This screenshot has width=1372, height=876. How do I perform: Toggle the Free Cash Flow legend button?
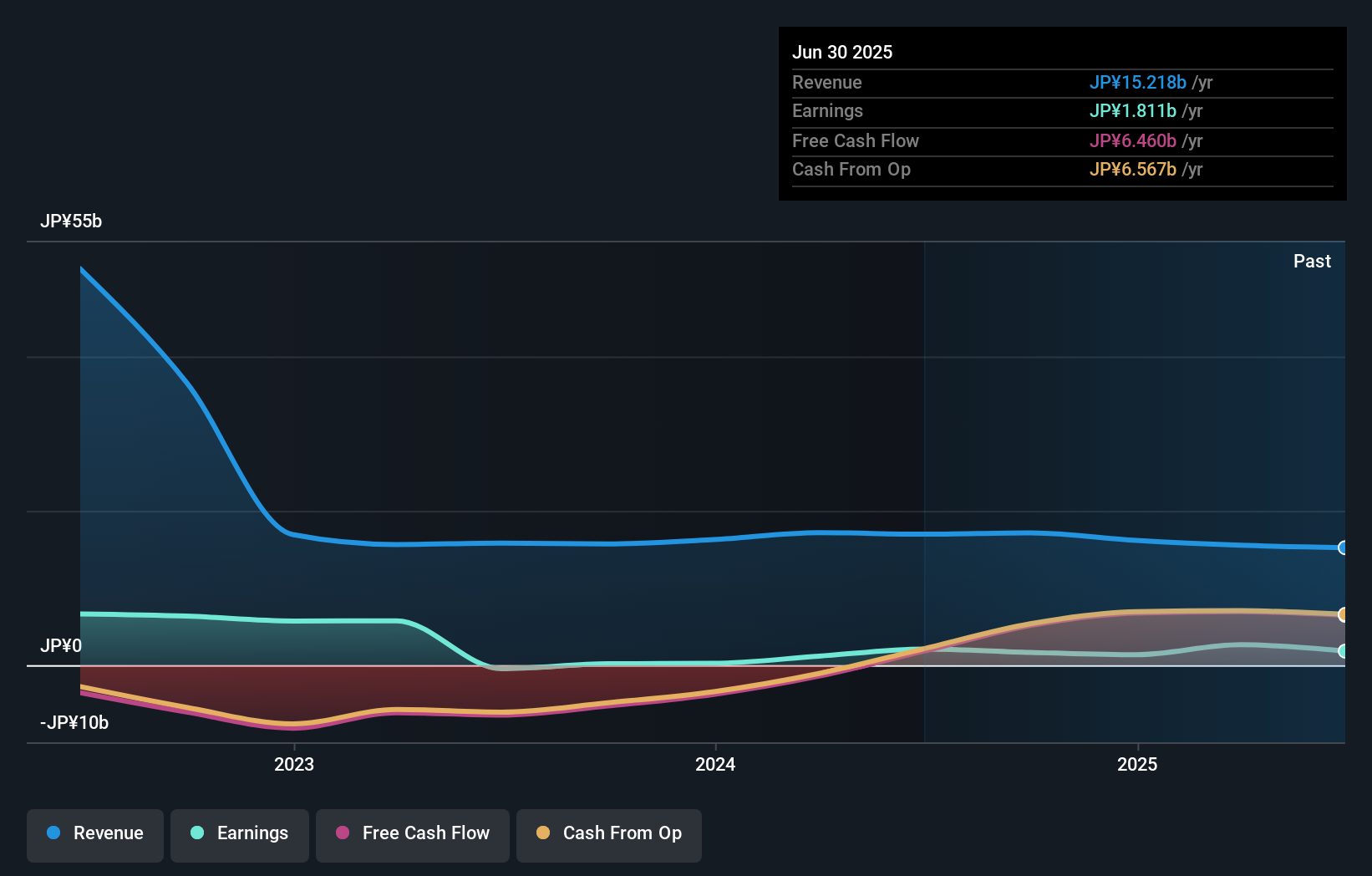tap(413, 835)
